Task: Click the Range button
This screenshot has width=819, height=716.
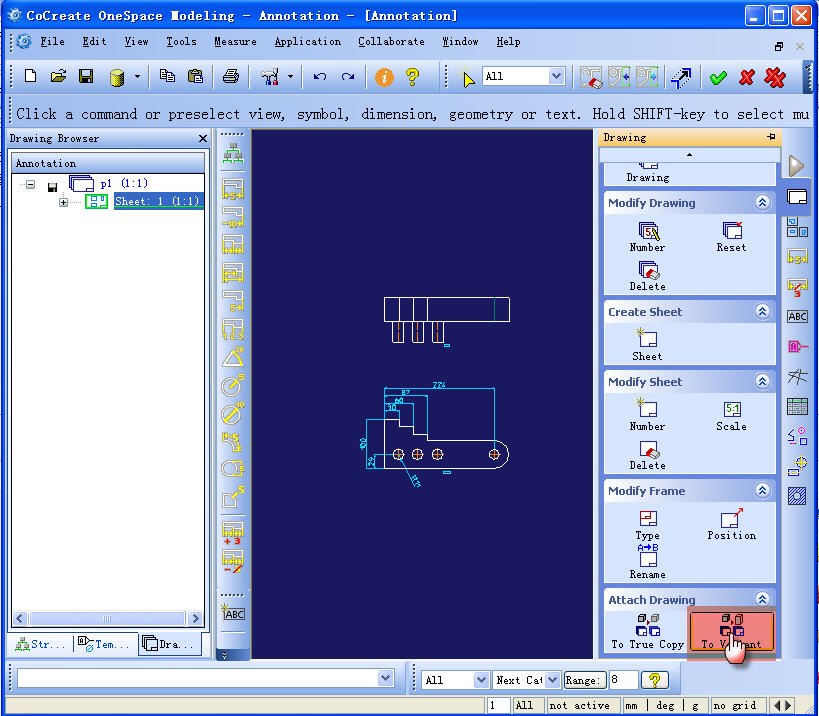Action: point(584,680)
